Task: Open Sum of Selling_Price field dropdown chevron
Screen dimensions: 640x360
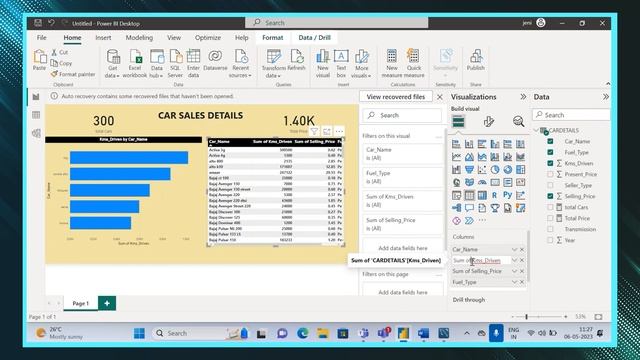Action: point(514,271)
